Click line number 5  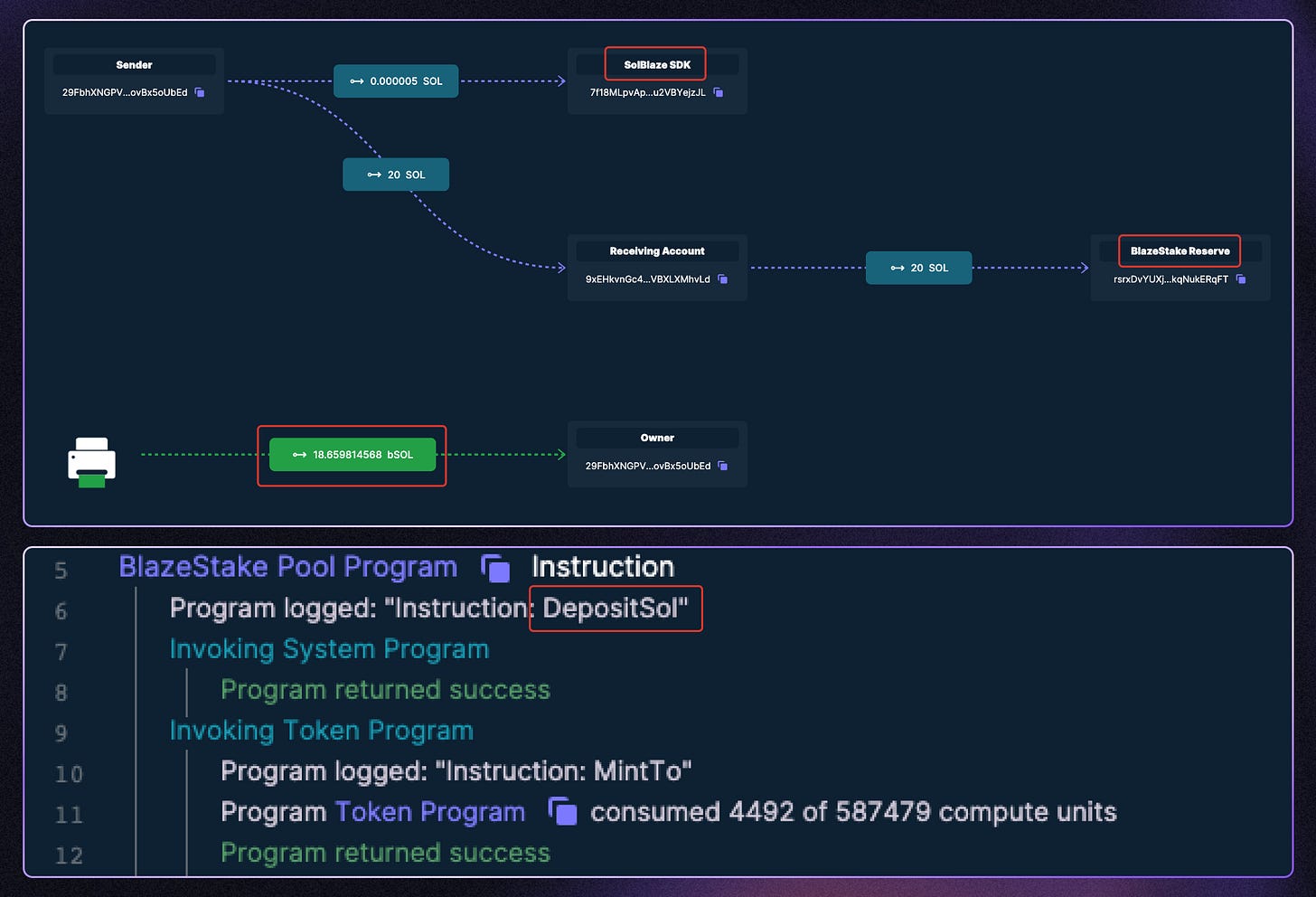(x=61, y=571)
